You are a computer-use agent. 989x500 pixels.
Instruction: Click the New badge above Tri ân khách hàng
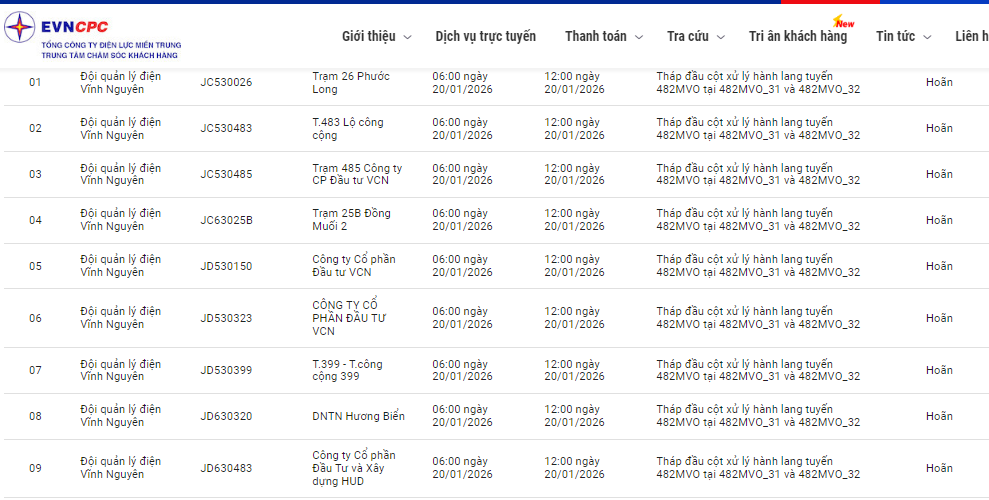pyautogui.click(x=844, y=22)
